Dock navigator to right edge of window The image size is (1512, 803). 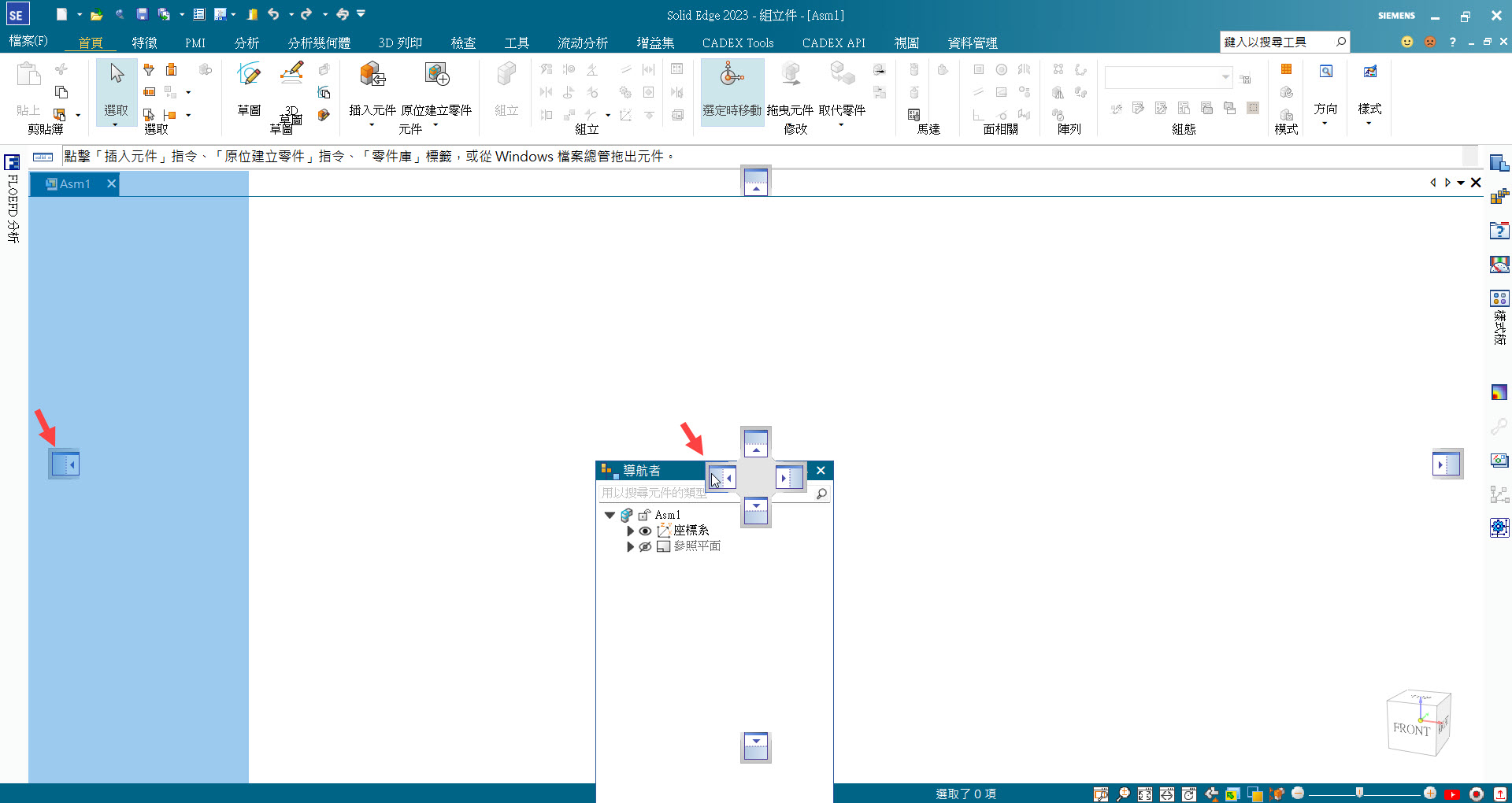pyautogui.click(x=1447, y=464)
